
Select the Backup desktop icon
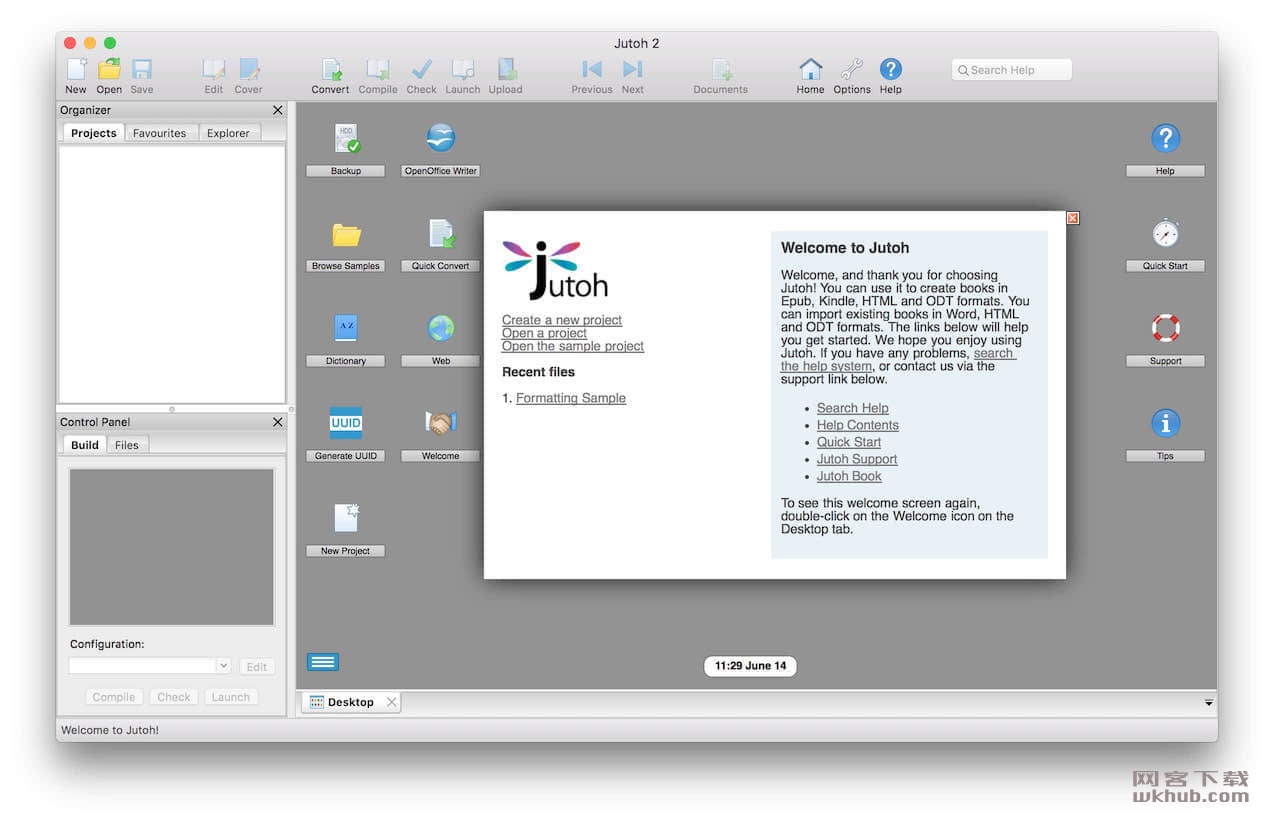pyautogui.click(x=346, y=139)
